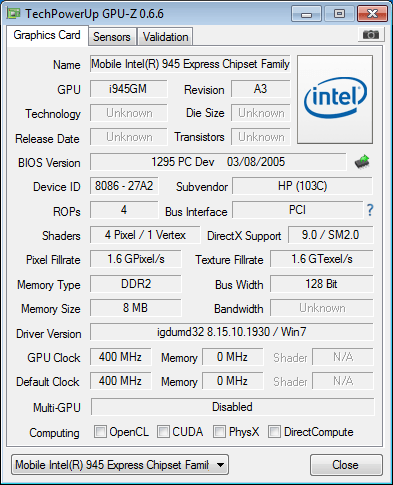Click the Subvendor field HP (103C)
Screen dimensions: 393x485
tap(302, 186)
